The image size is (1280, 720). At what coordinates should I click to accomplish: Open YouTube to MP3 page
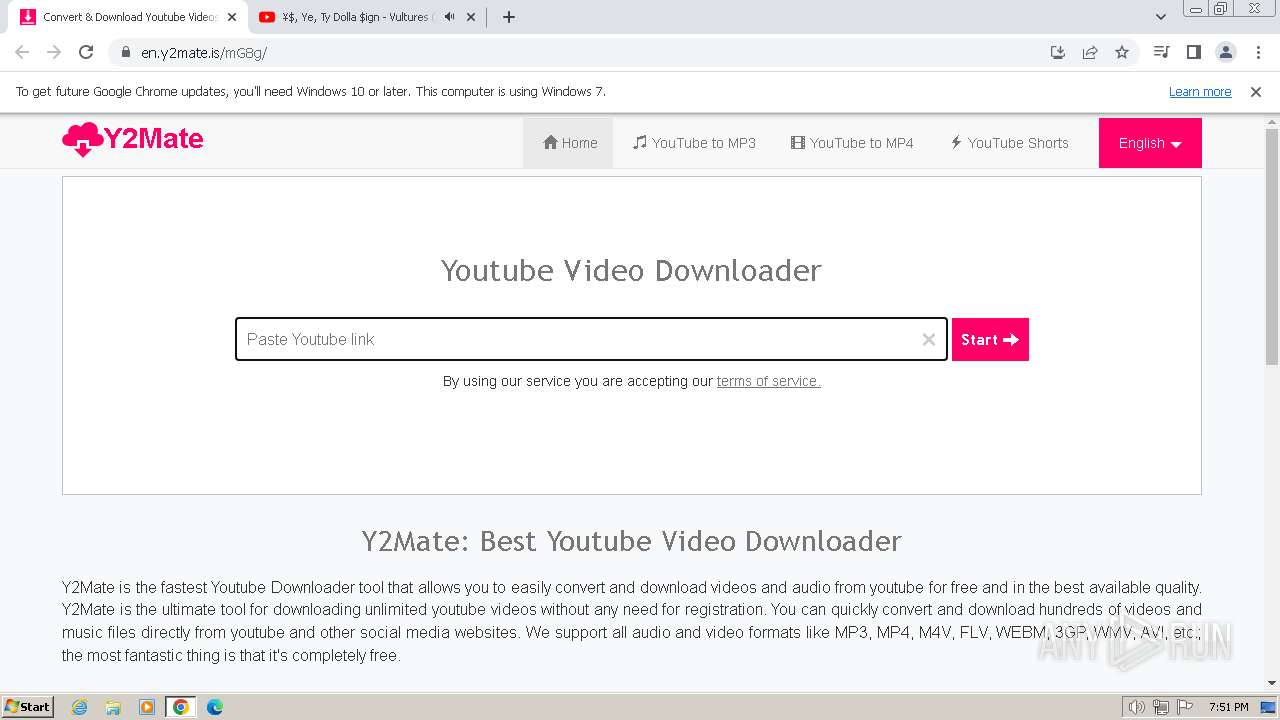pos(694,143)
